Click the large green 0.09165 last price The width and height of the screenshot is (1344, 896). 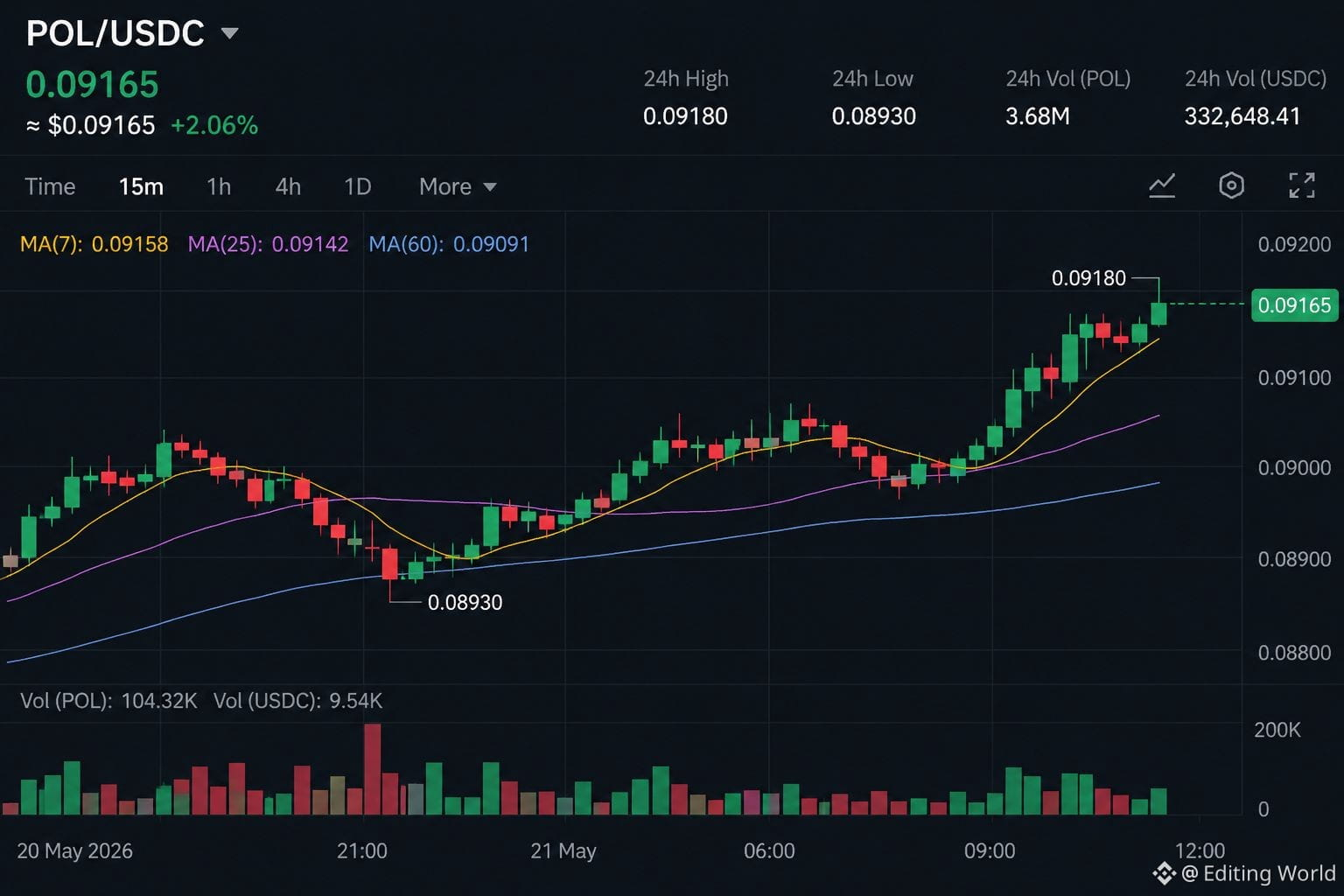coord(92,85)
